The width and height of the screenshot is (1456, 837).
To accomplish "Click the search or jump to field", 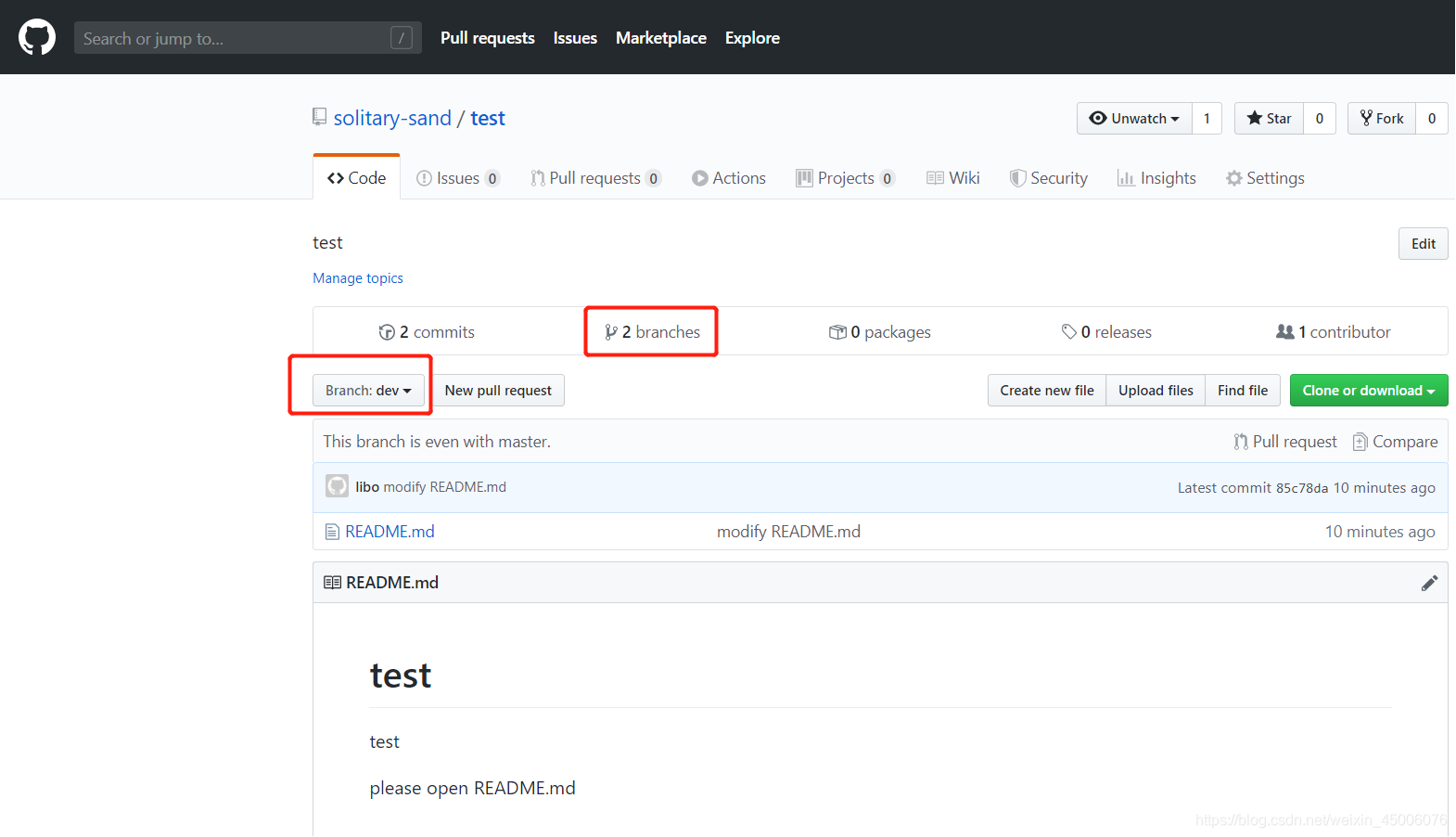I will (248, 38).
